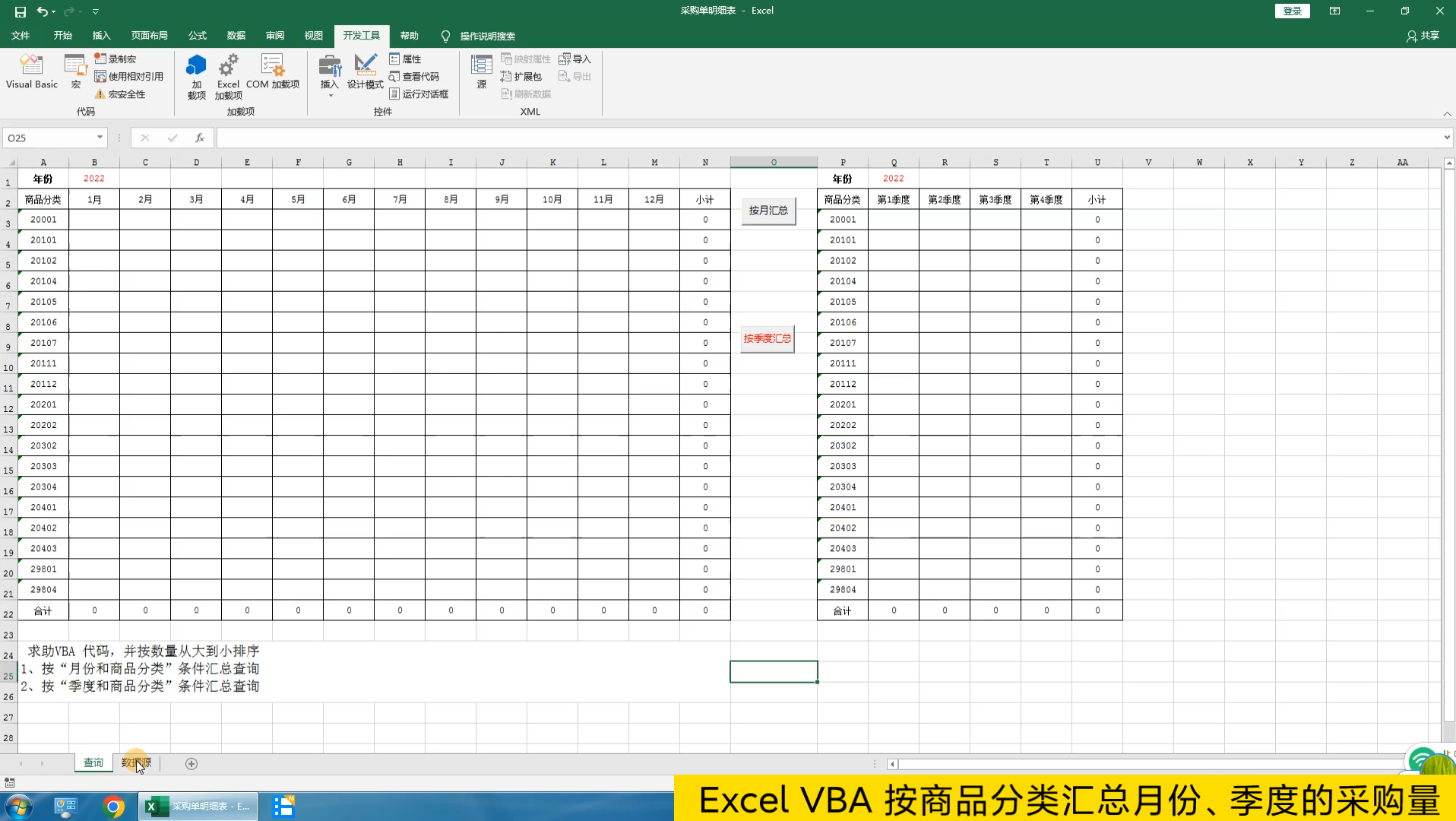Click the horizontal scrollbar left arrow
Image resolution: width=1456 pixels, height=821 pixels.
point(892,764)
